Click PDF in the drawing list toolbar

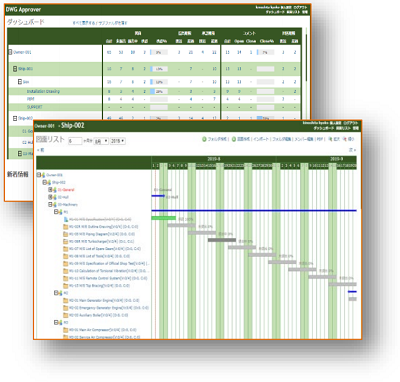(320, 139)
